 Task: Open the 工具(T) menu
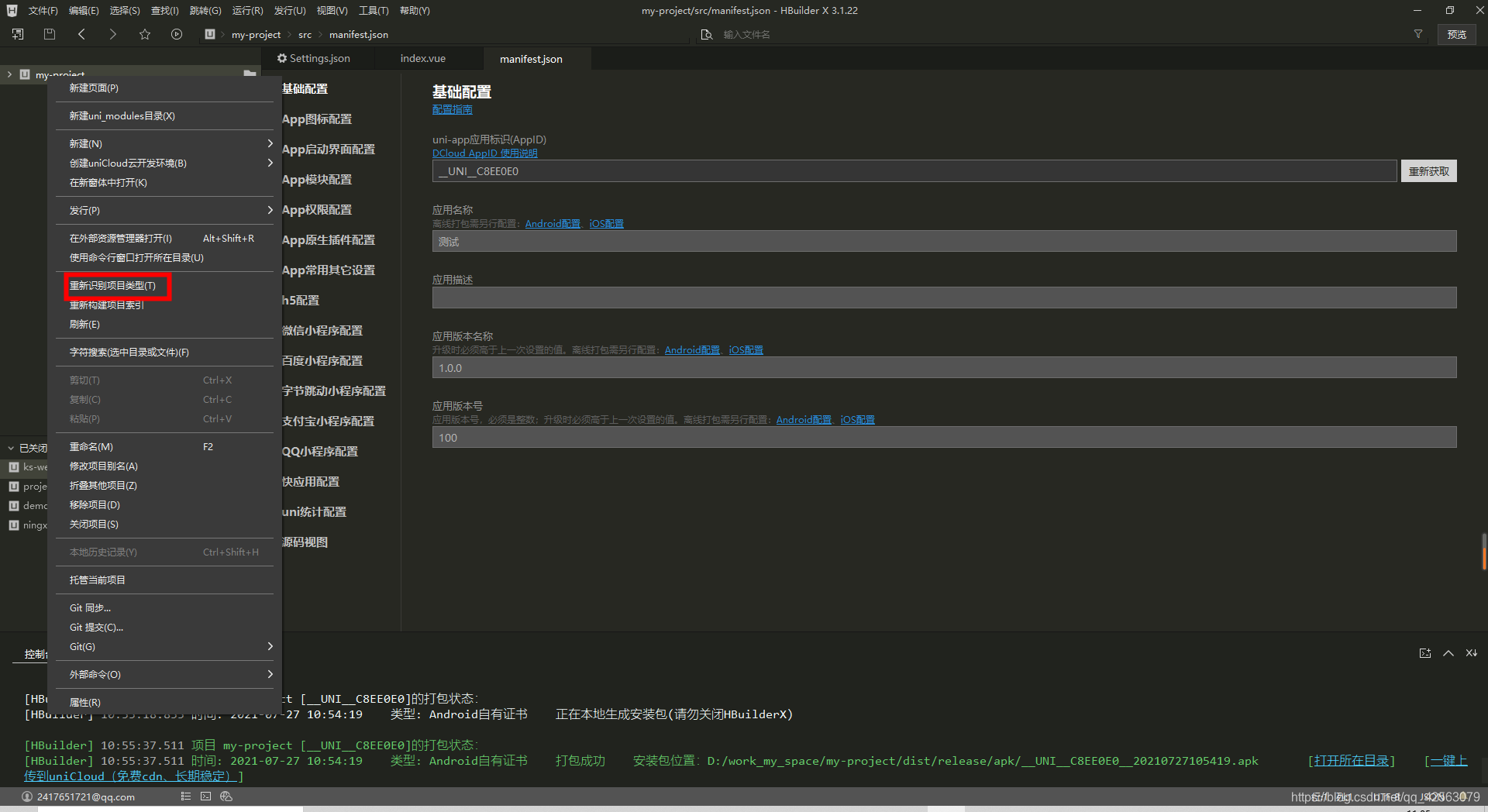pos(374,11)
